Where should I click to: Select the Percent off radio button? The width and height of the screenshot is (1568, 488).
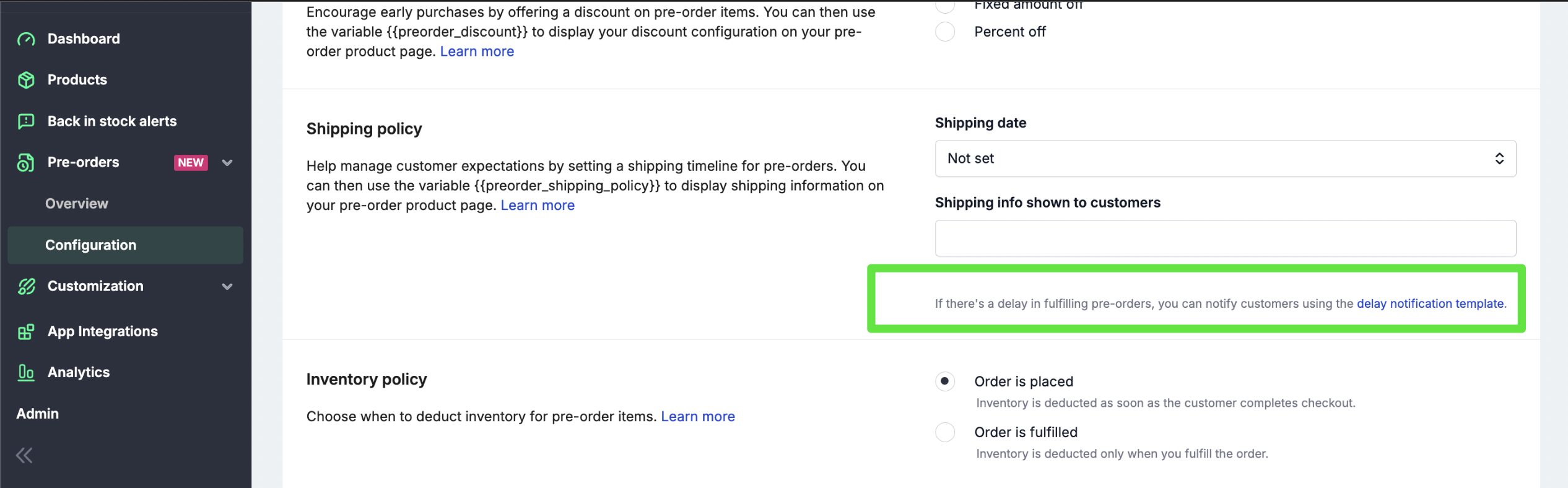click(x=945, y=32)
